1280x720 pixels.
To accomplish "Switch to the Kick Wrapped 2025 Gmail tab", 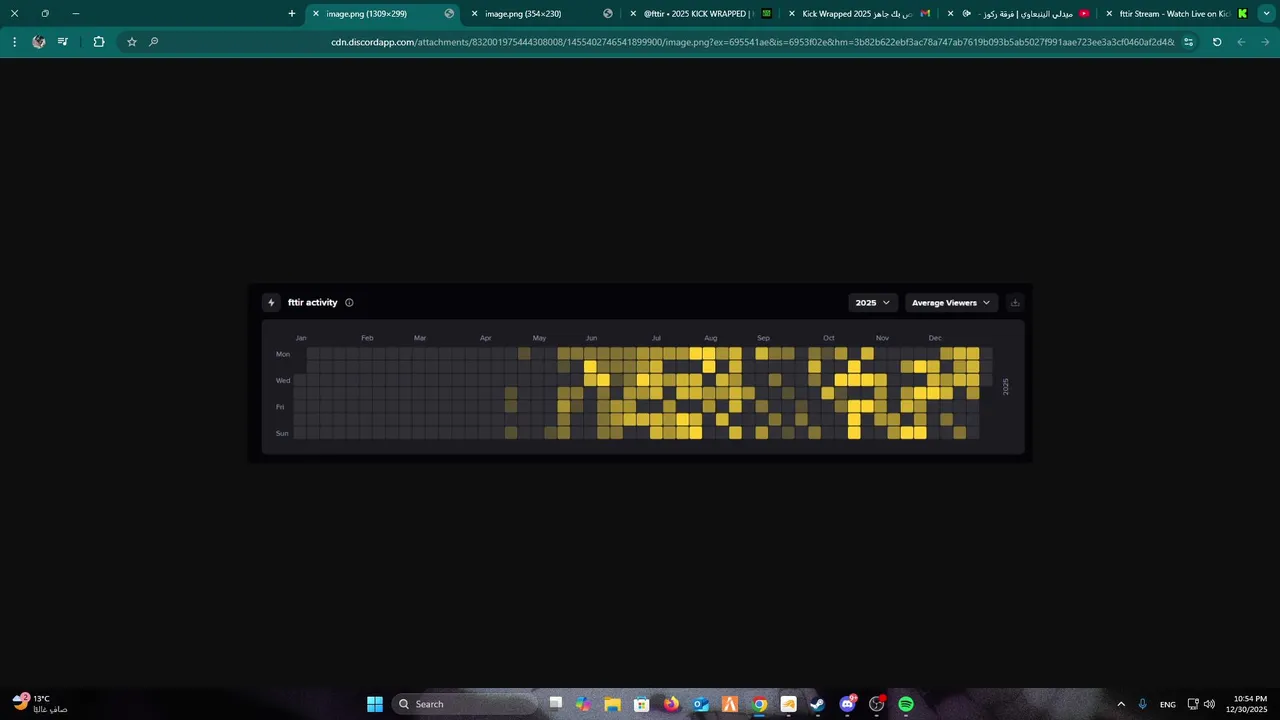I will click(860, 14).
